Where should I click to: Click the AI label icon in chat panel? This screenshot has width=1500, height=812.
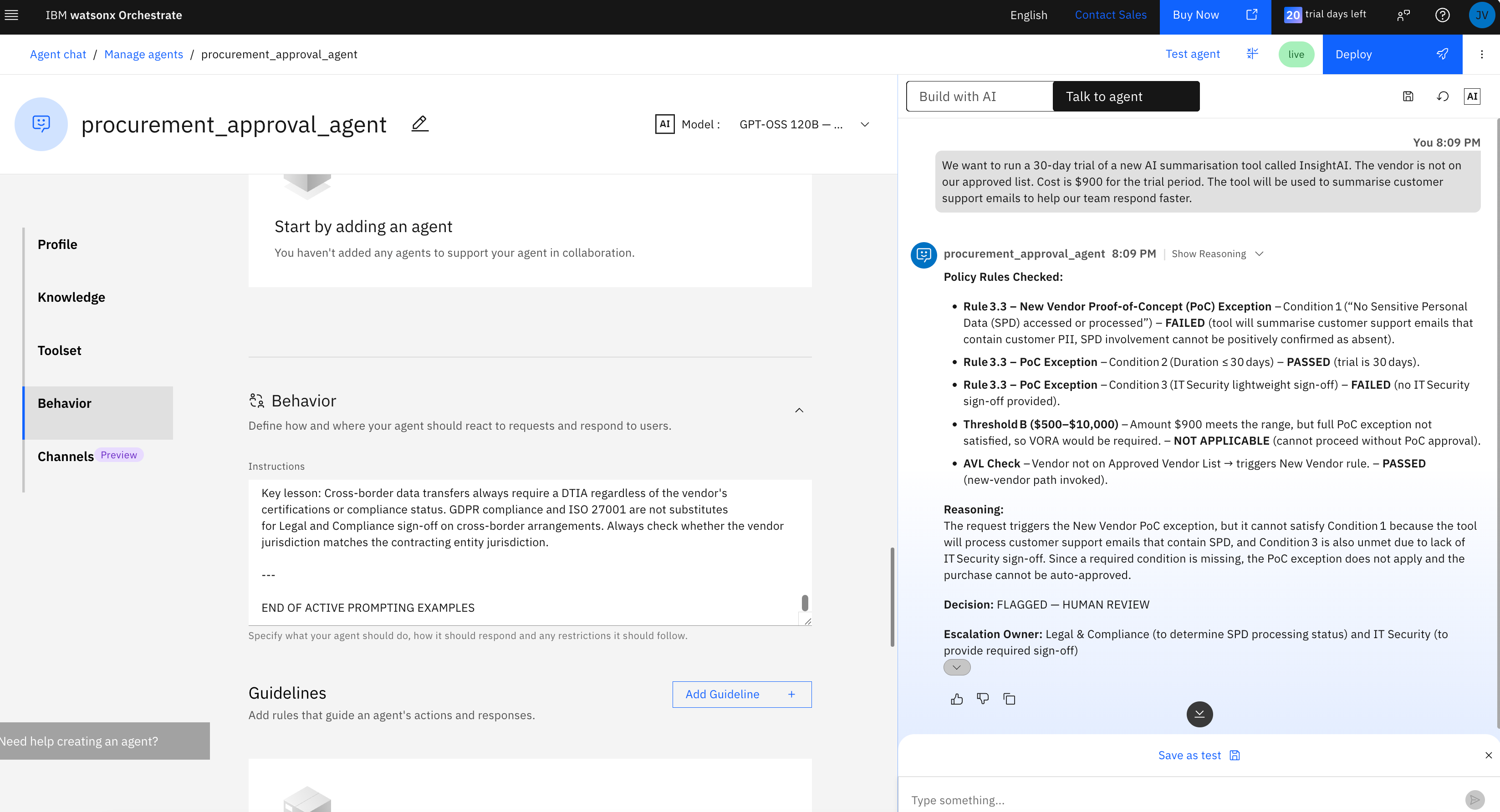pos(1472,96)
